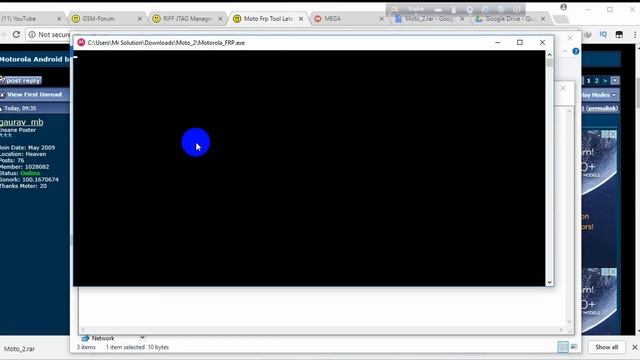
Task: Click inside the black console area
Action: pos(309,168)
